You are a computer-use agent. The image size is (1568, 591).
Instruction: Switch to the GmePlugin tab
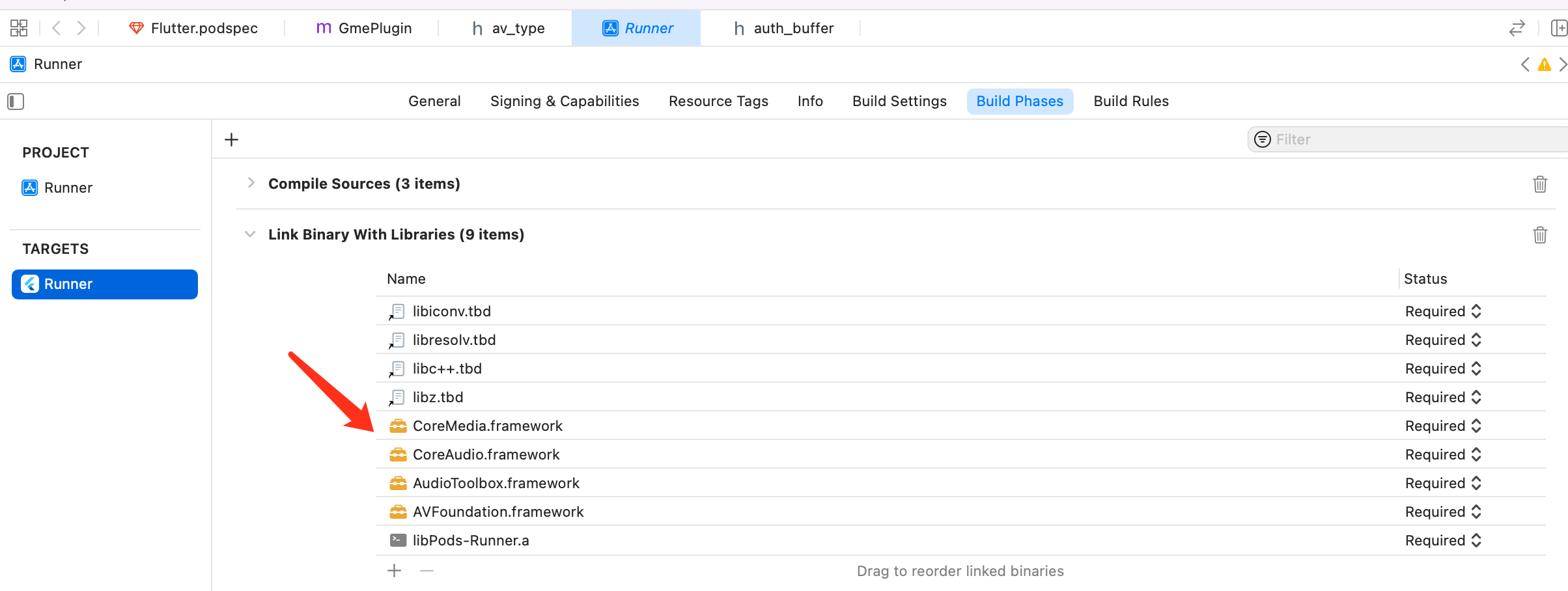[363, 28]
